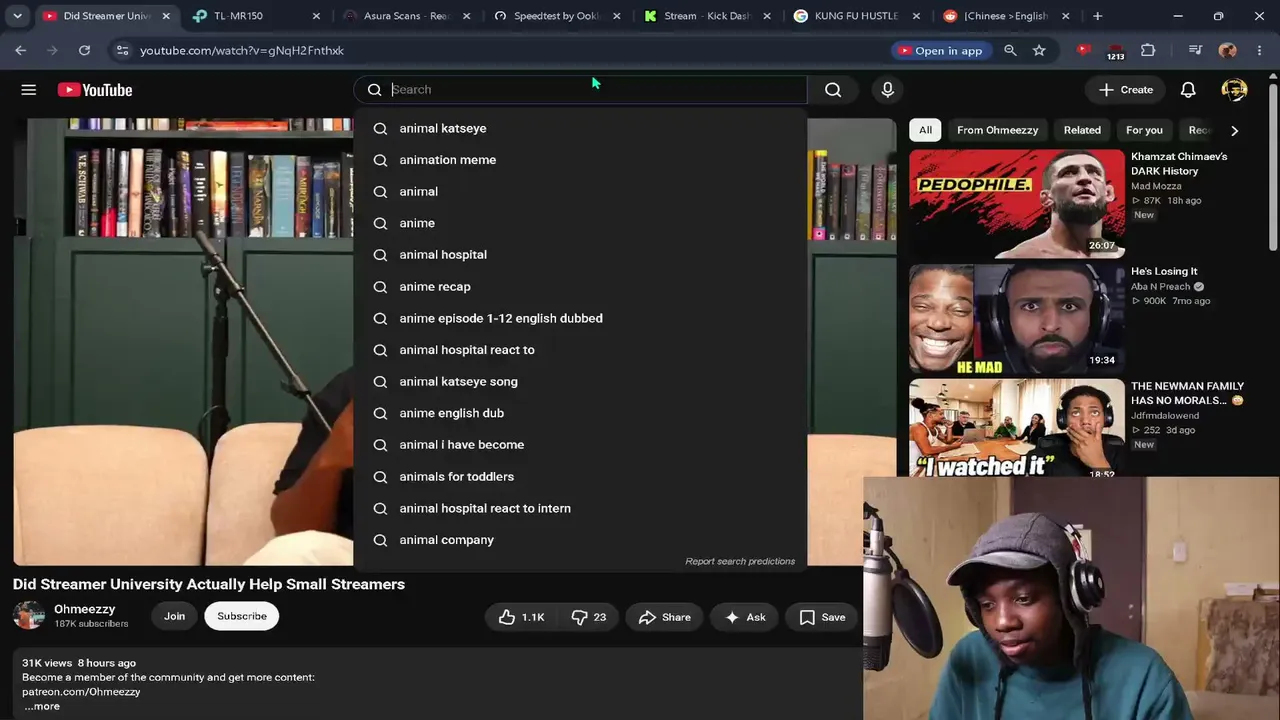The image size is (1280, 720).
Task: Open a new browser tab with plus
Action: point(1097,16)
